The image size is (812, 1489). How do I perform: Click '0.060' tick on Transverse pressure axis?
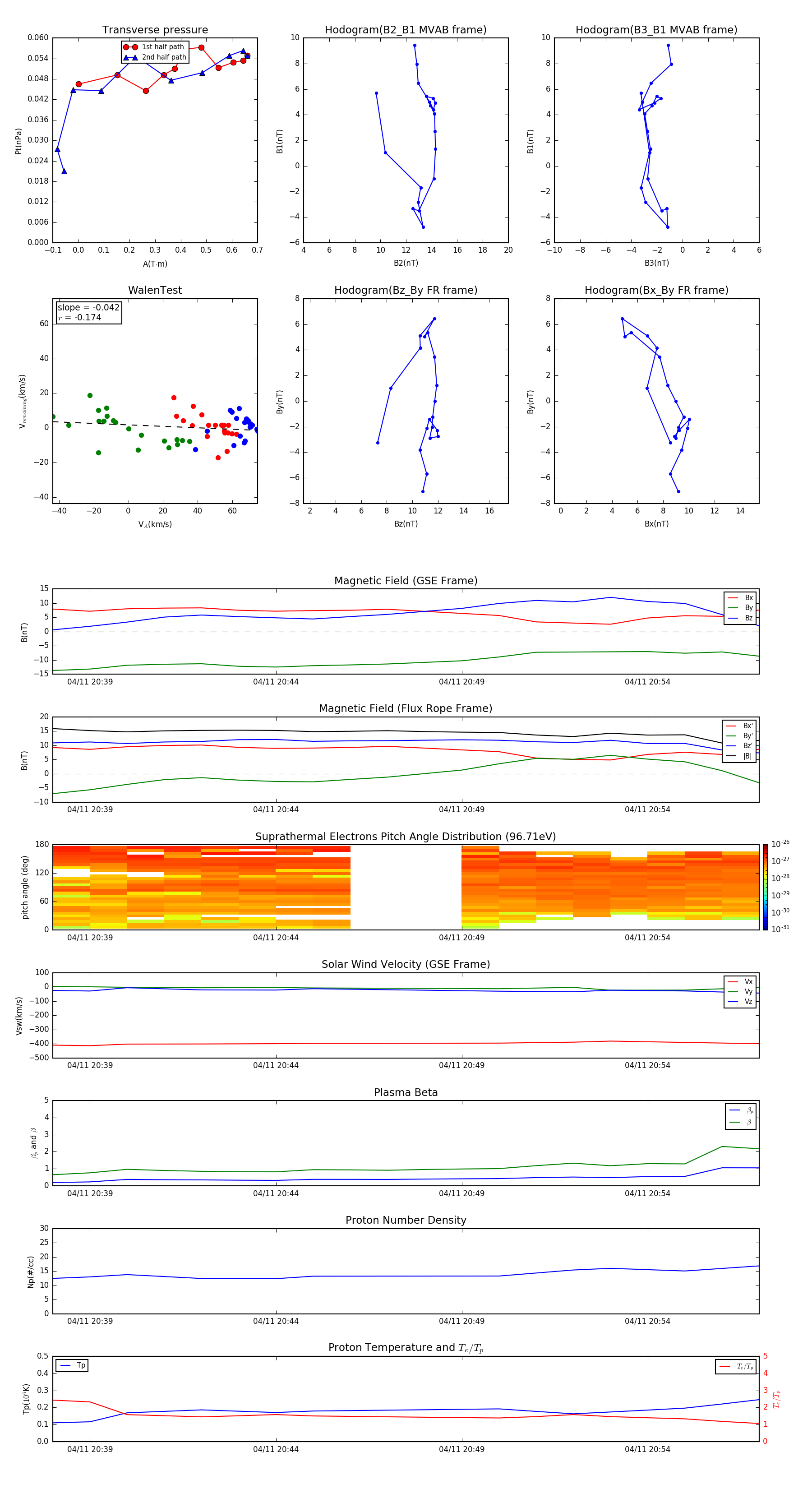[x=38, y=37]
